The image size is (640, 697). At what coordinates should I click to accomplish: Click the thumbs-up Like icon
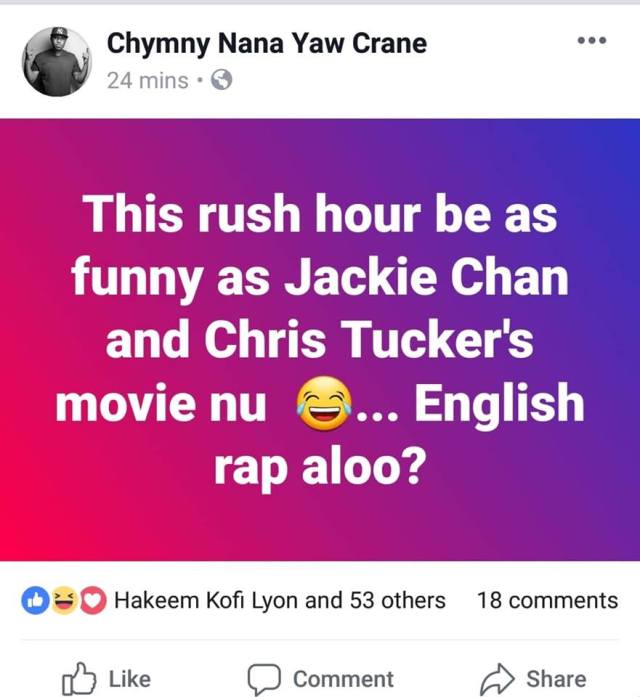pyautogui.click(x=79, y=678)
